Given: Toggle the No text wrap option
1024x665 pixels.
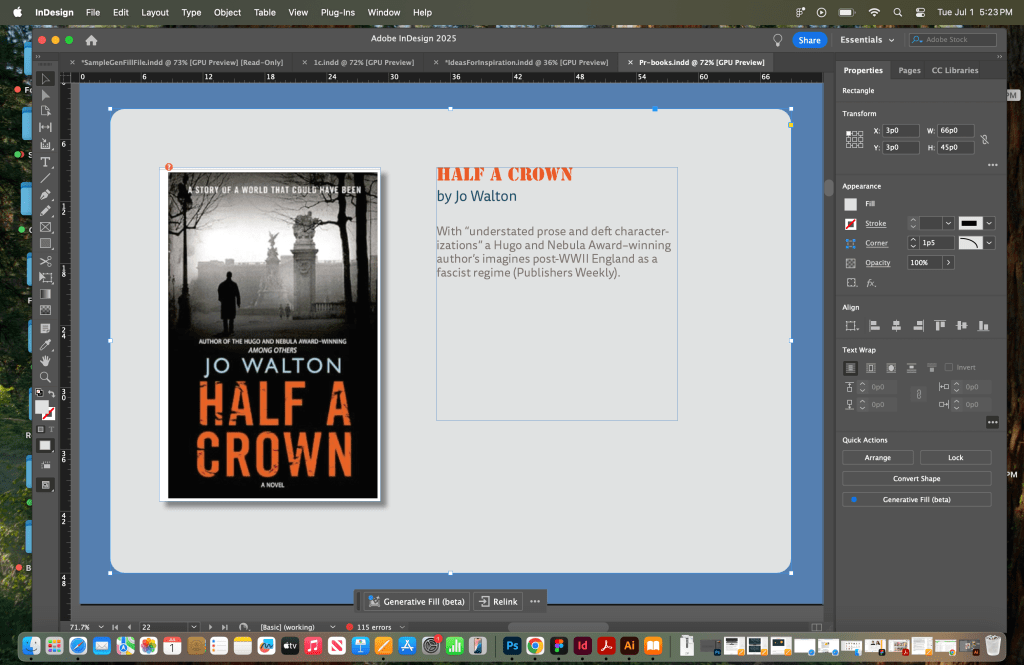Looking at the screenshot, I should 851,367.
